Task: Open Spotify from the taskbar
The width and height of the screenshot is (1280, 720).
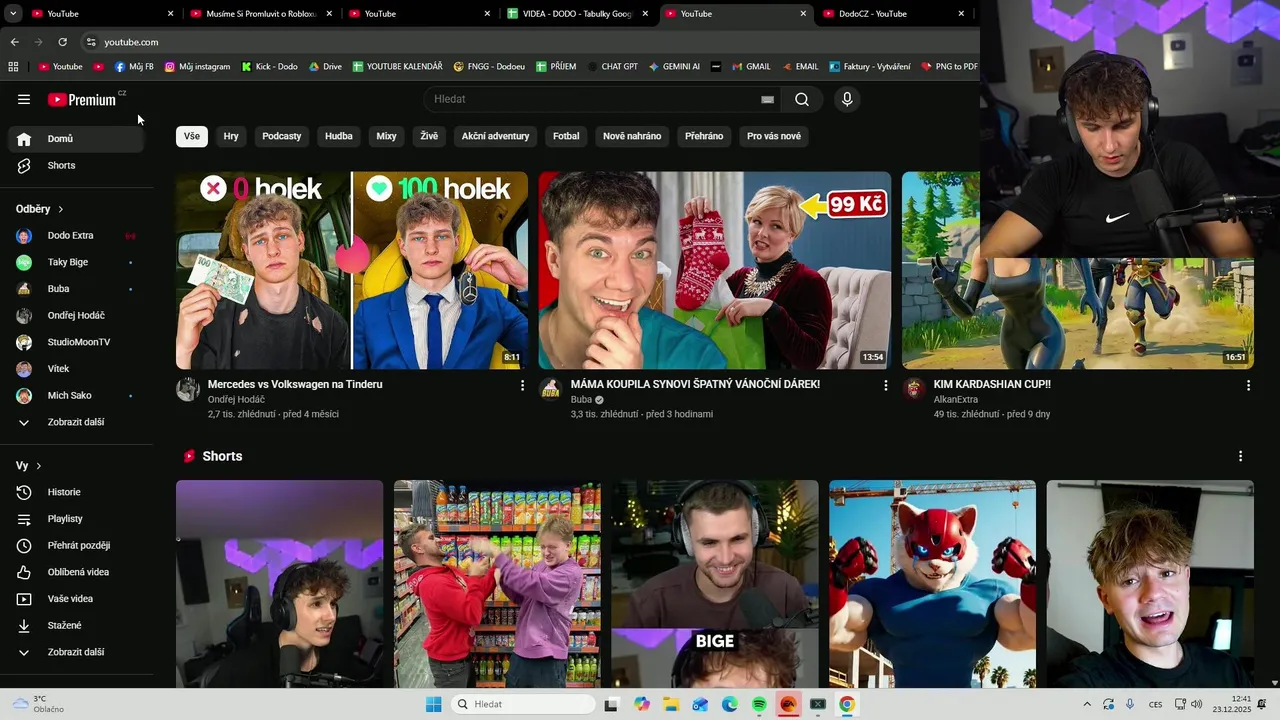Action: (x=759, y=704)
